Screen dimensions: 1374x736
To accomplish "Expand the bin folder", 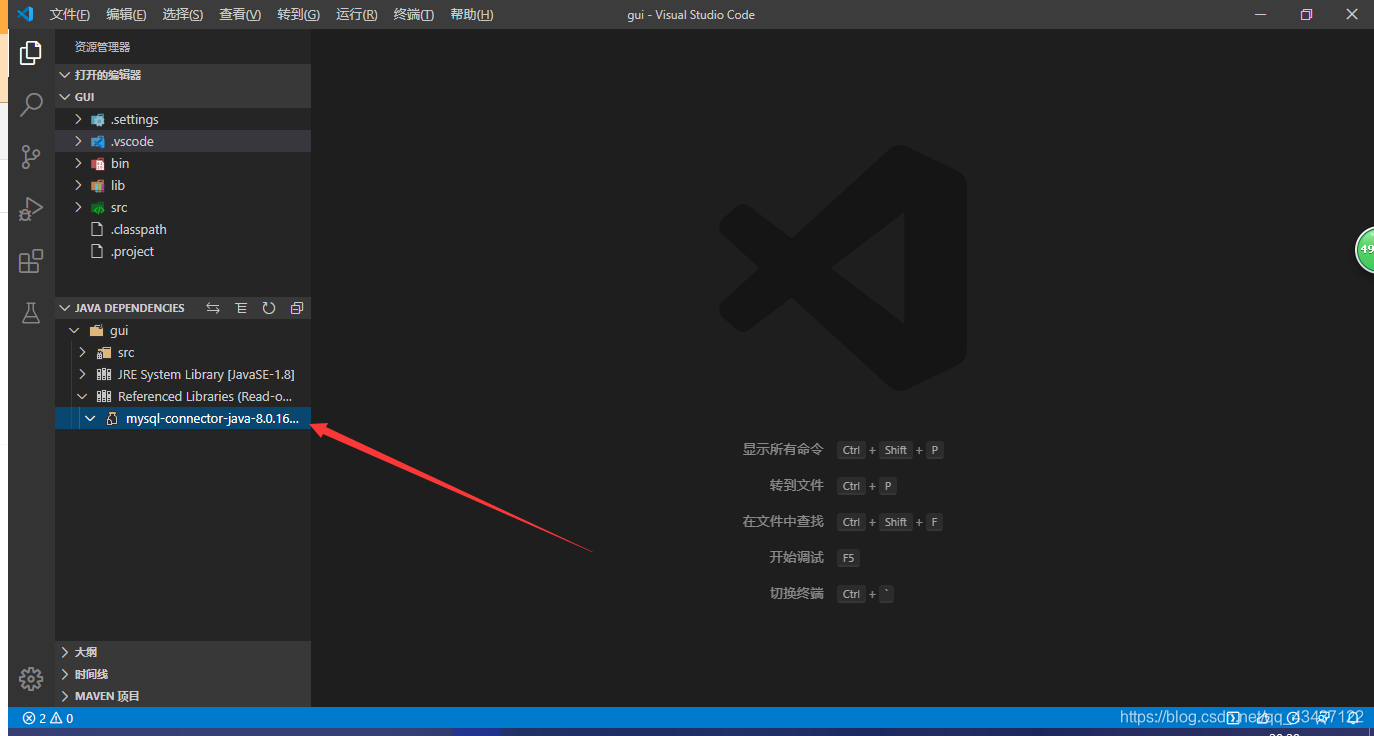I will pyautogui.click(x=183, y=163).
